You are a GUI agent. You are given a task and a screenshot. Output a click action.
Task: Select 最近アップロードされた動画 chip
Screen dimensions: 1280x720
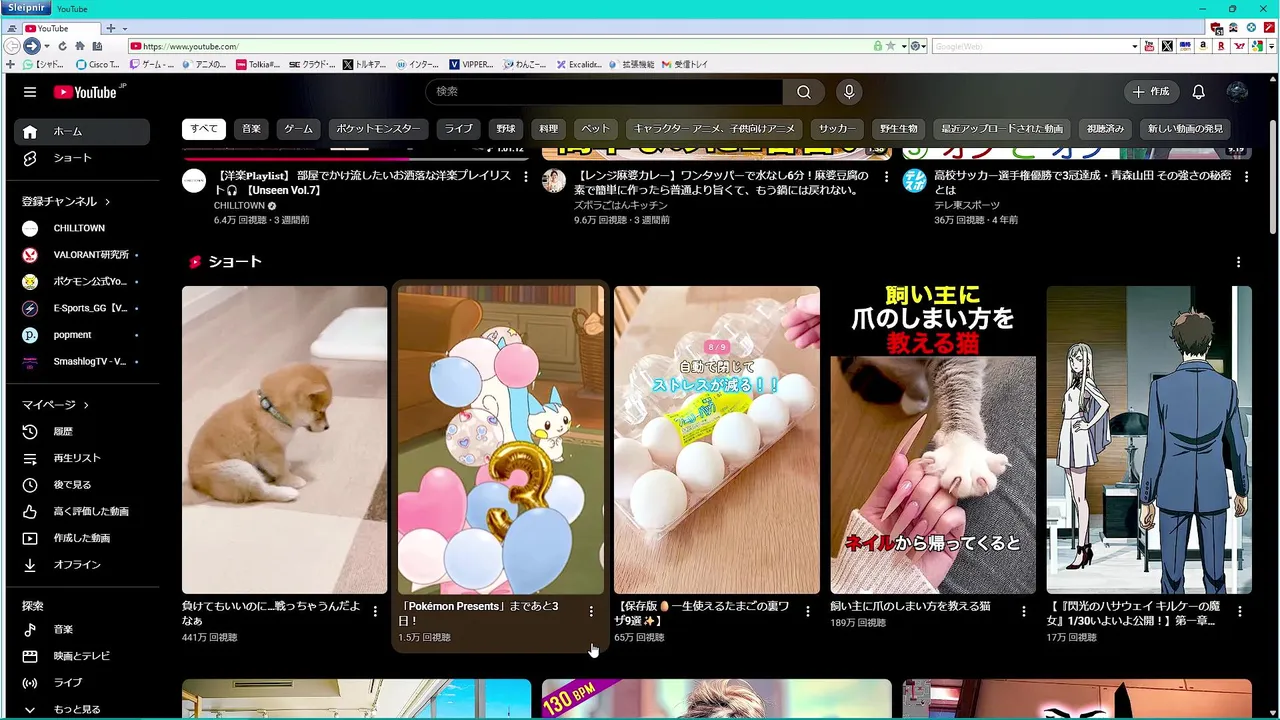1002,129
